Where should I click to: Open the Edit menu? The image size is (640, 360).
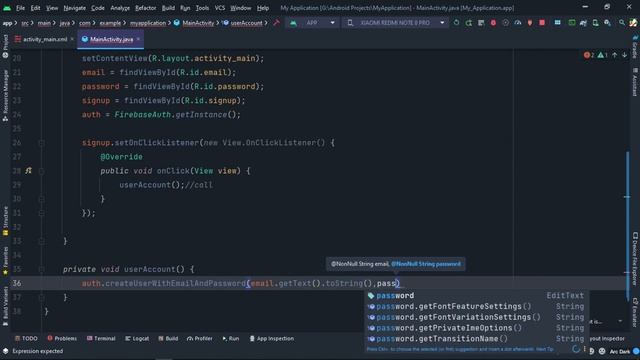click(36, 8)
